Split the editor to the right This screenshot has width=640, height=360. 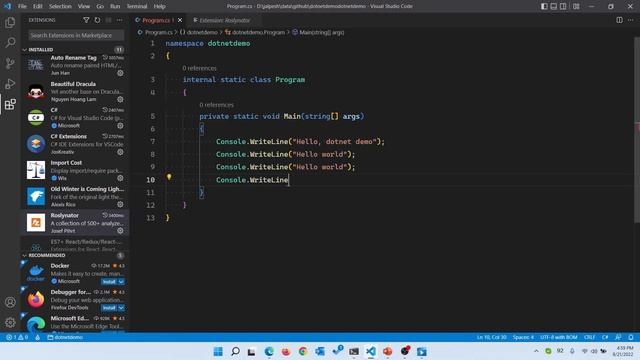click(619, 20)
